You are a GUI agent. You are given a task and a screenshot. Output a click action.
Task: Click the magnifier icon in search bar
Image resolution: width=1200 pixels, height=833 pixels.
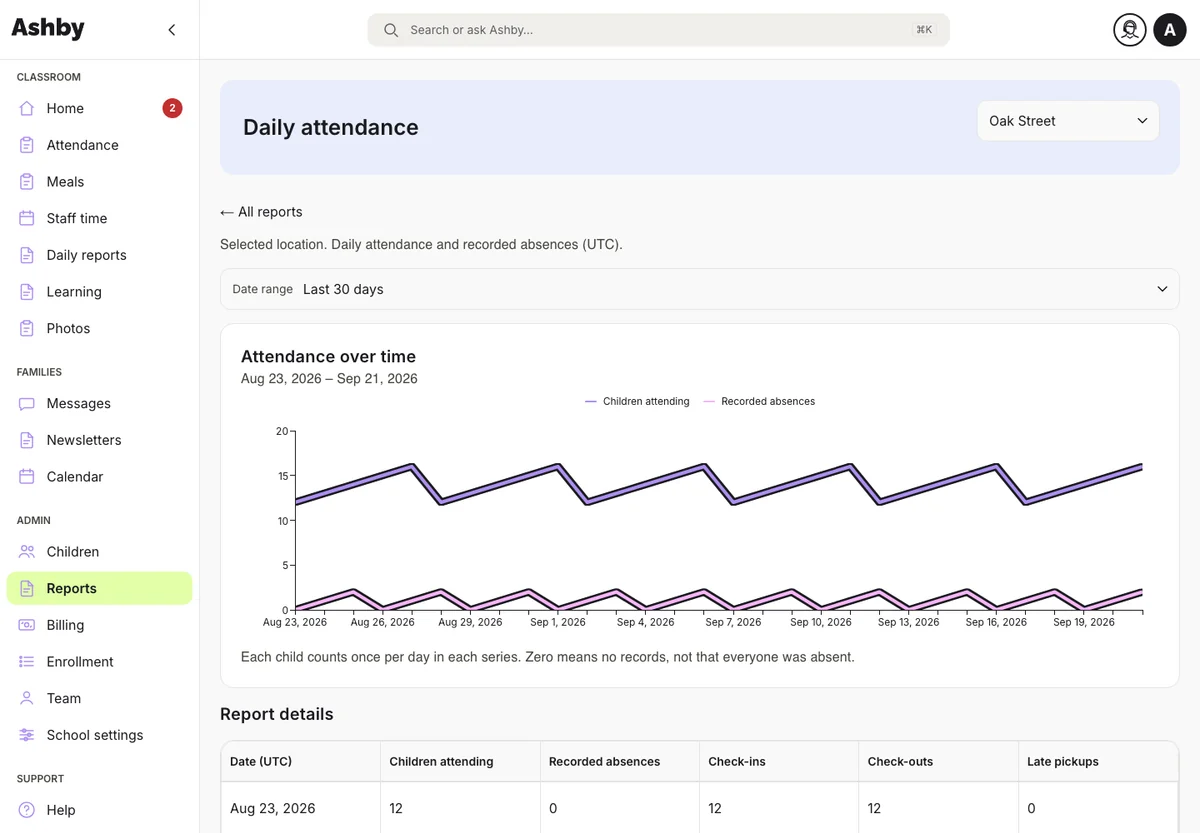(x=391, y=30)
